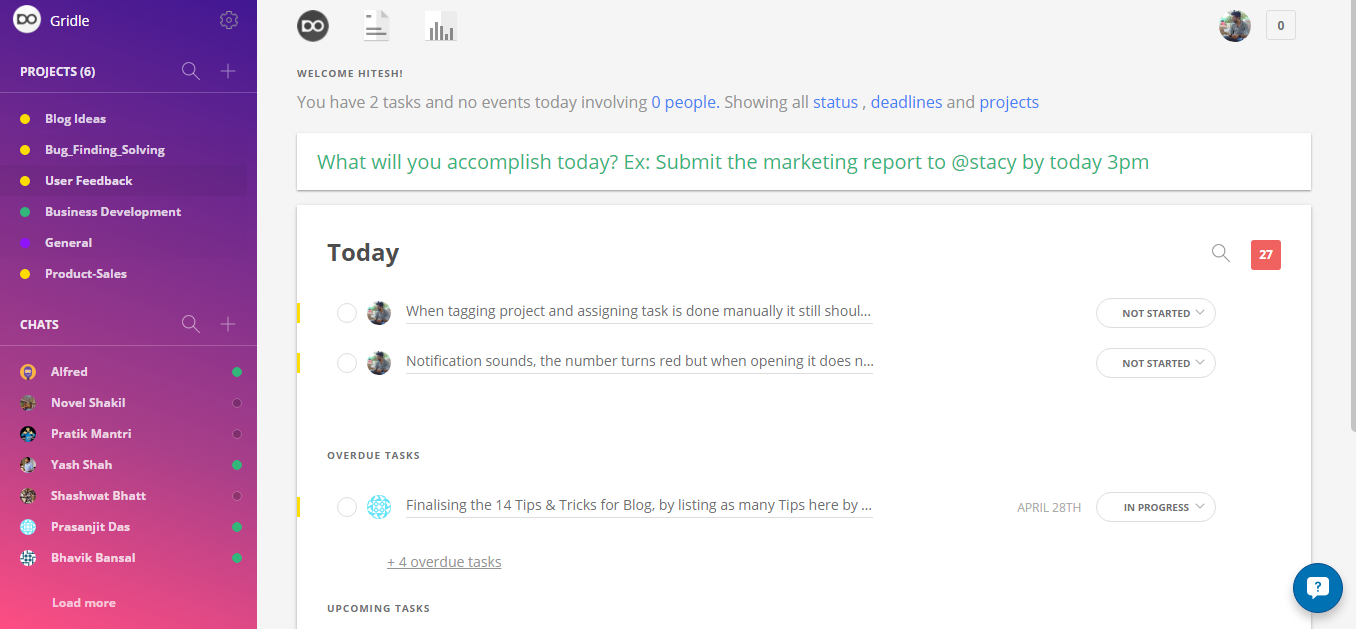Expand the 'Notification sounds' task status dropdown
Image resolution: width=1356 pixels, height=629 pixels.
click(x=1156, y=363)
